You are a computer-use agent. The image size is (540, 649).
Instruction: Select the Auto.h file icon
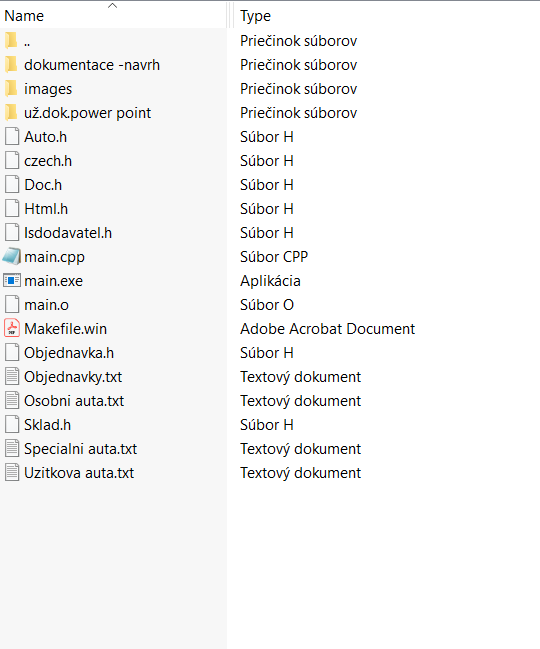coord(12,137)
